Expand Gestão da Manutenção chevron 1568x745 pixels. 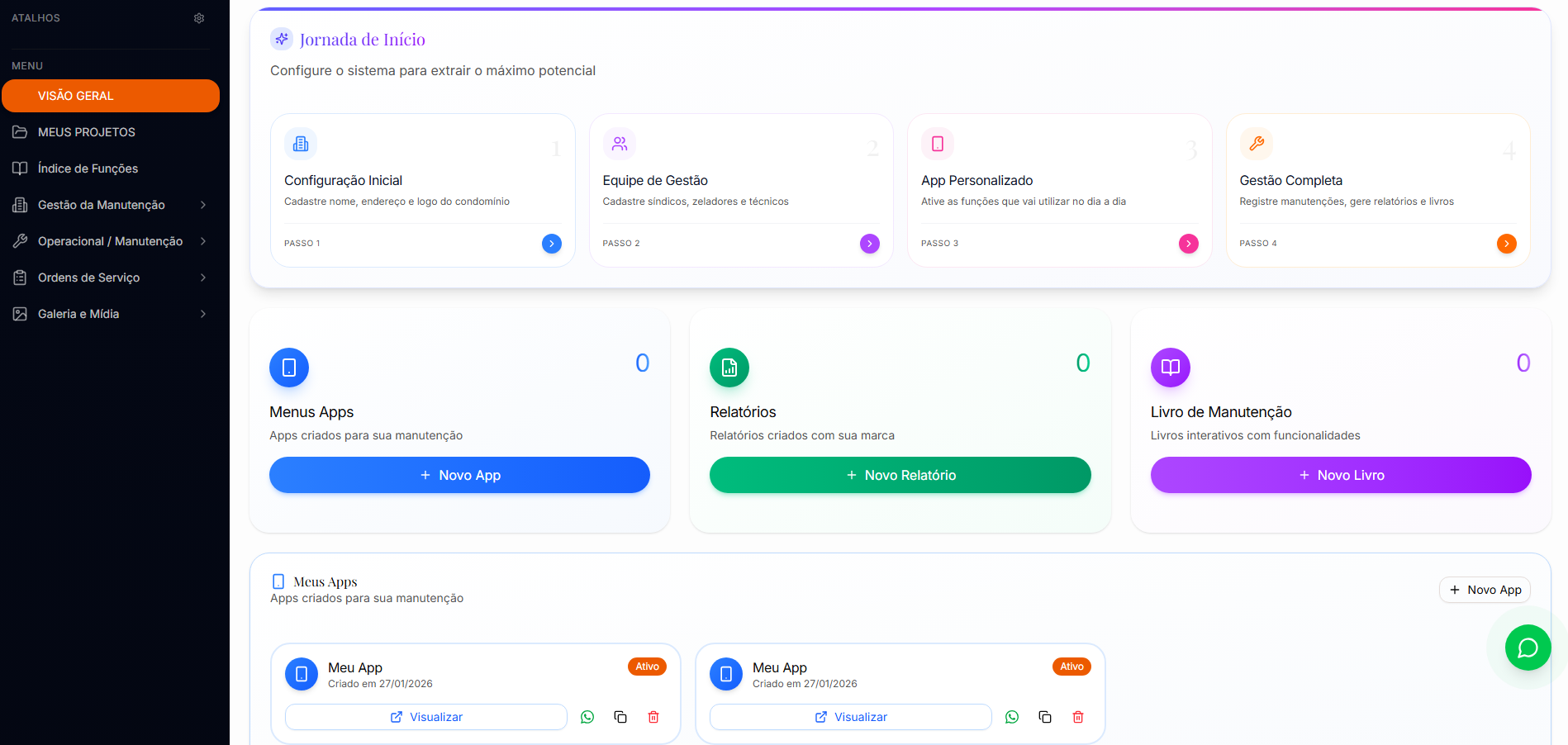pyautogui.click(x=203, y=205)
